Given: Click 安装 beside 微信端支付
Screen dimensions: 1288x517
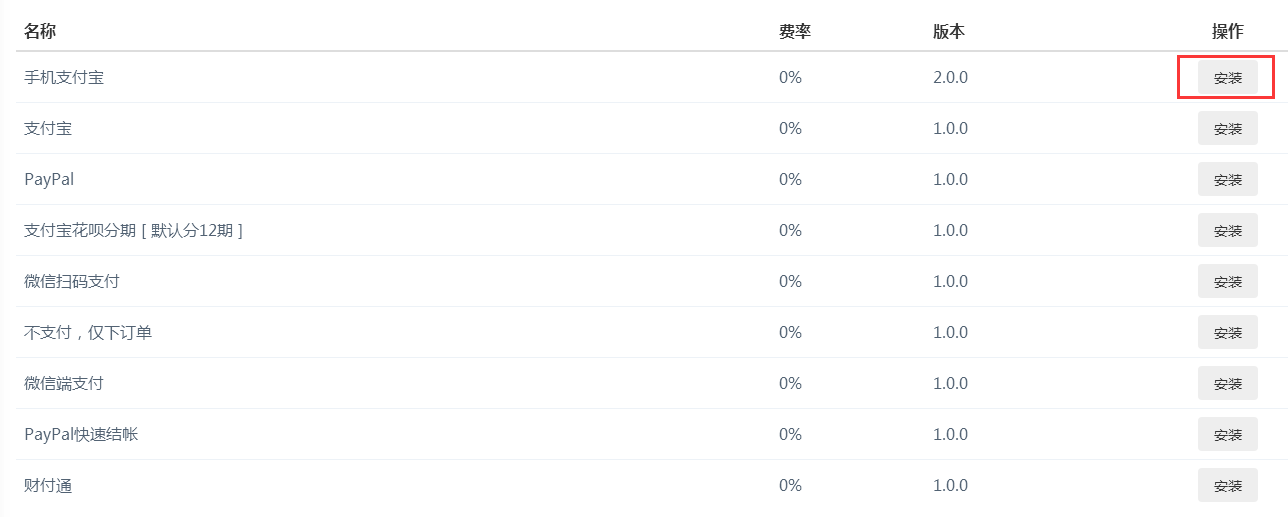Looking at the screenshot, I should (x=1227, y=384).
